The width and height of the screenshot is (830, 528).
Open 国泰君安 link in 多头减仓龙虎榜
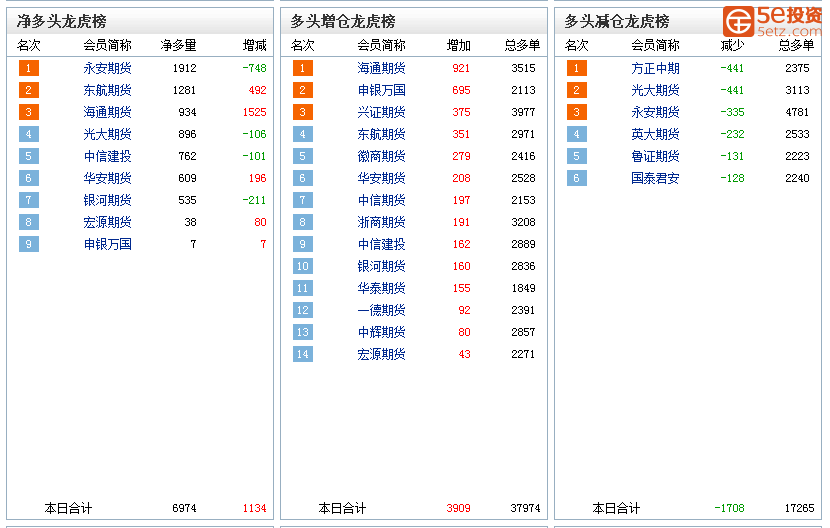coord(655,178)
